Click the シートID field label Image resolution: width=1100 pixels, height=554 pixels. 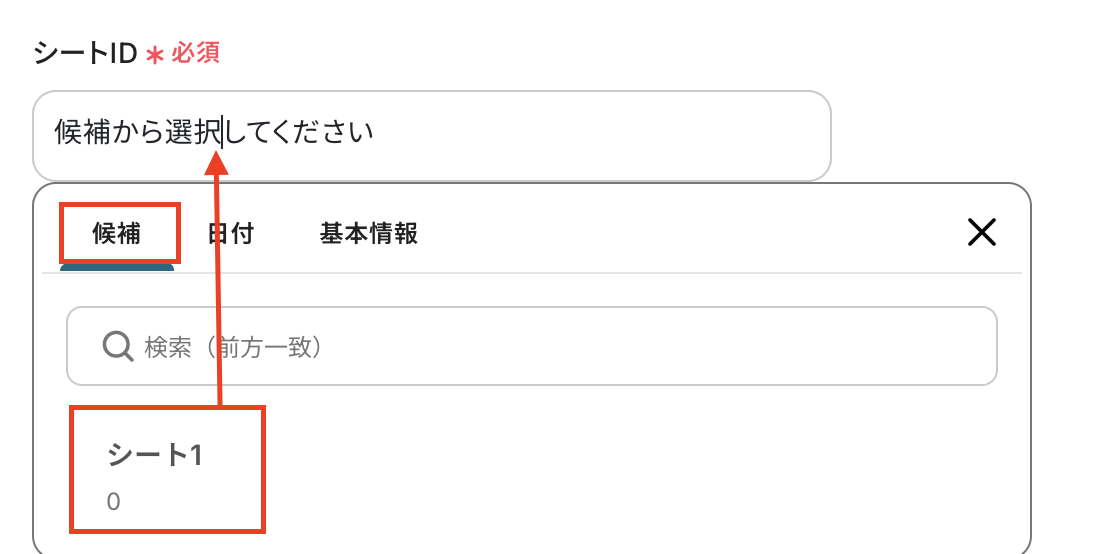pos(84,53)
